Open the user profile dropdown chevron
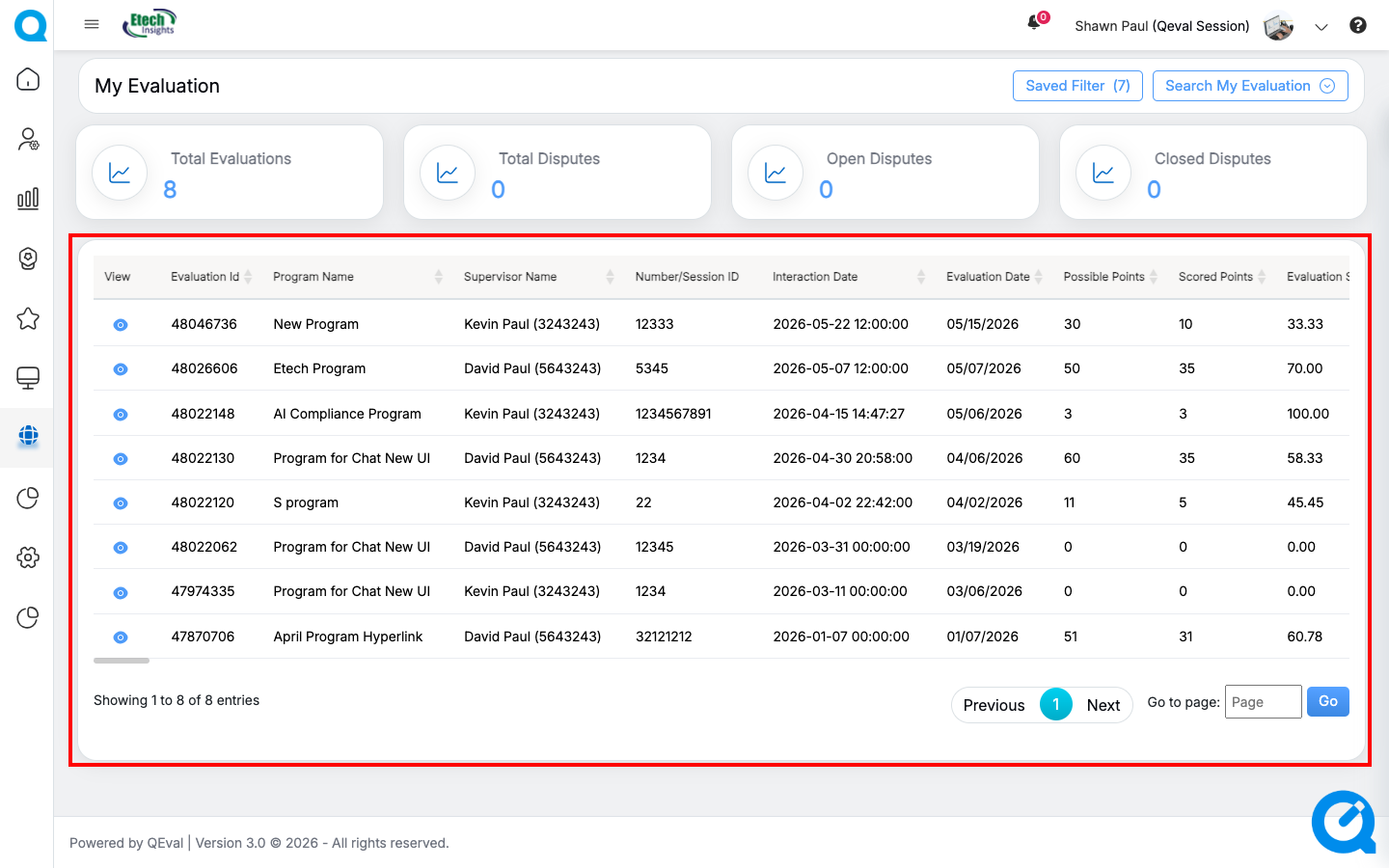1389x868 pixels. pos(1321,27)
